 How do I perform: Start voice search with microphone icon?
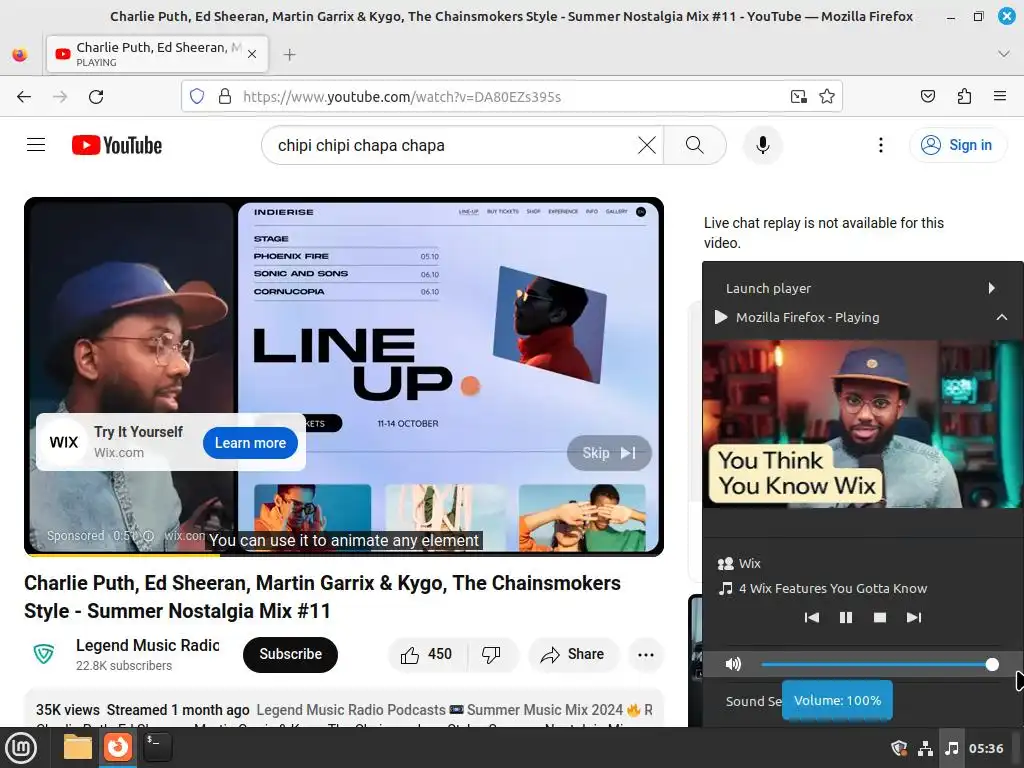(x=762, y=145)
